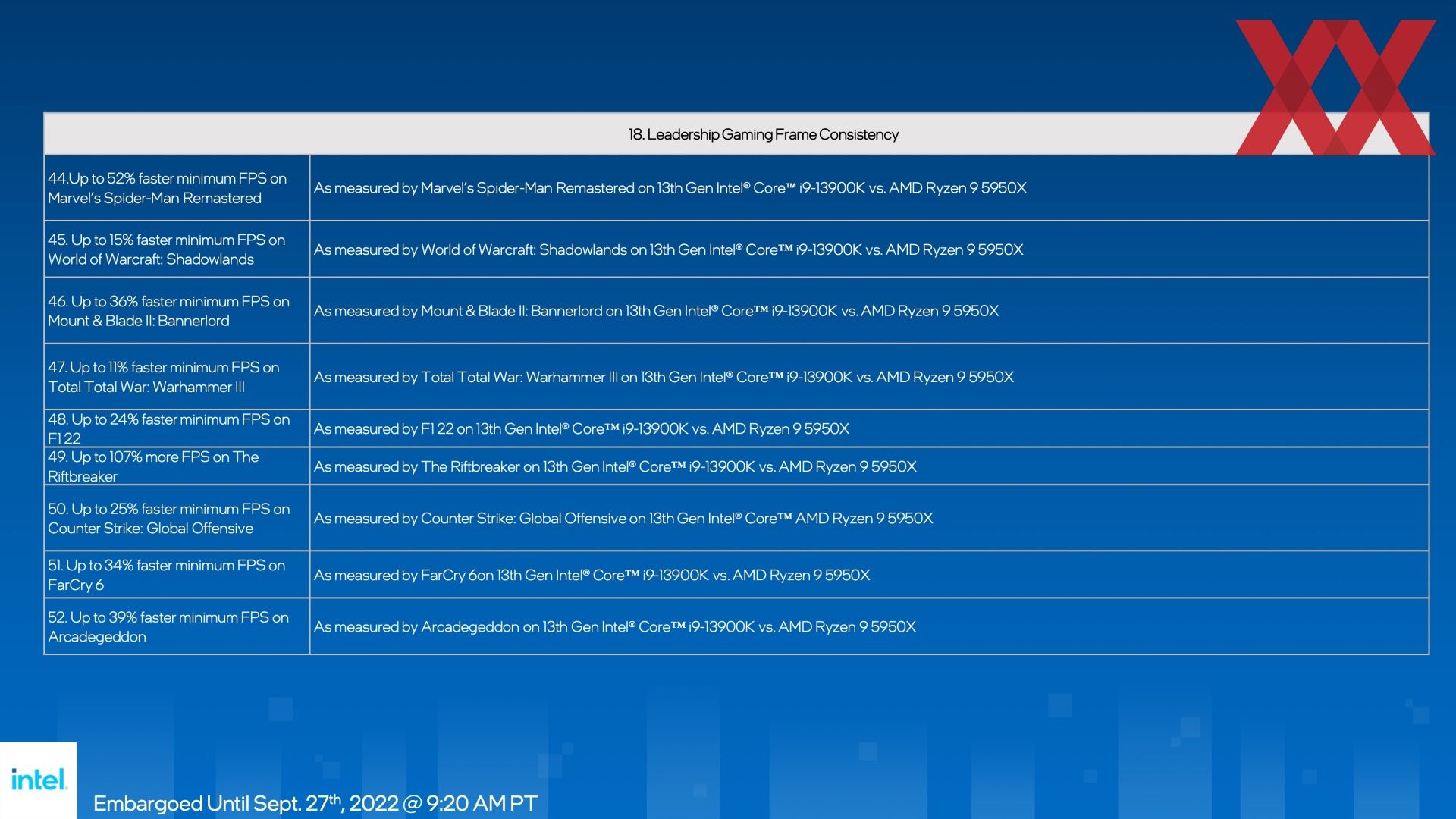Screen dimensions: 1456x819
Task: Select claim '48. Up to 24% faster minimum FPS' cell
Action: pyautogui.click(x=177, y=428)
